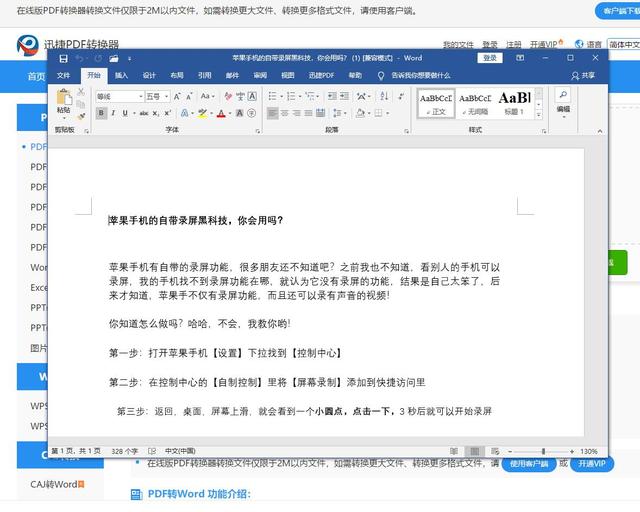This screenshot has width=640, height=512.
Task: Switch to the 设计 Design tab
Action: tap(149, 76)
